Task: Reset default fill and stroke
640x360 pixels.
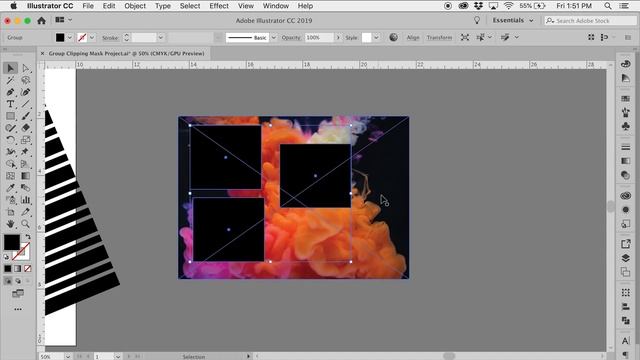Action: click(x=6, y=257)
